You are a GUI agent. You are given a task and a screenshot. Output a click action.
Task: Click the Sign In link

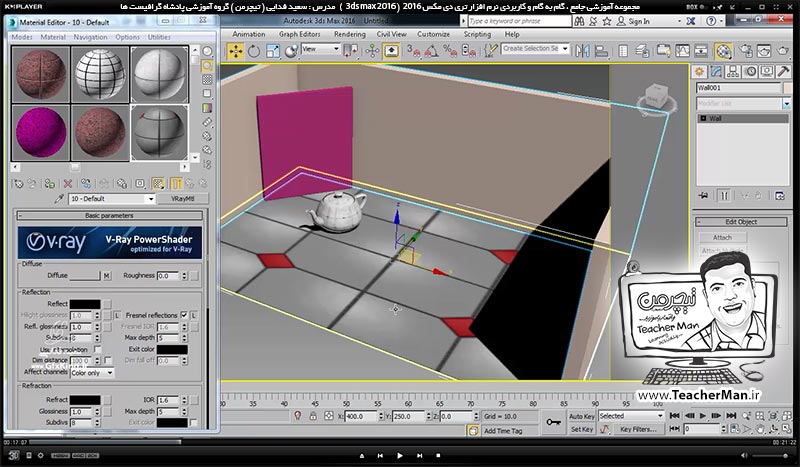point(639,21)
